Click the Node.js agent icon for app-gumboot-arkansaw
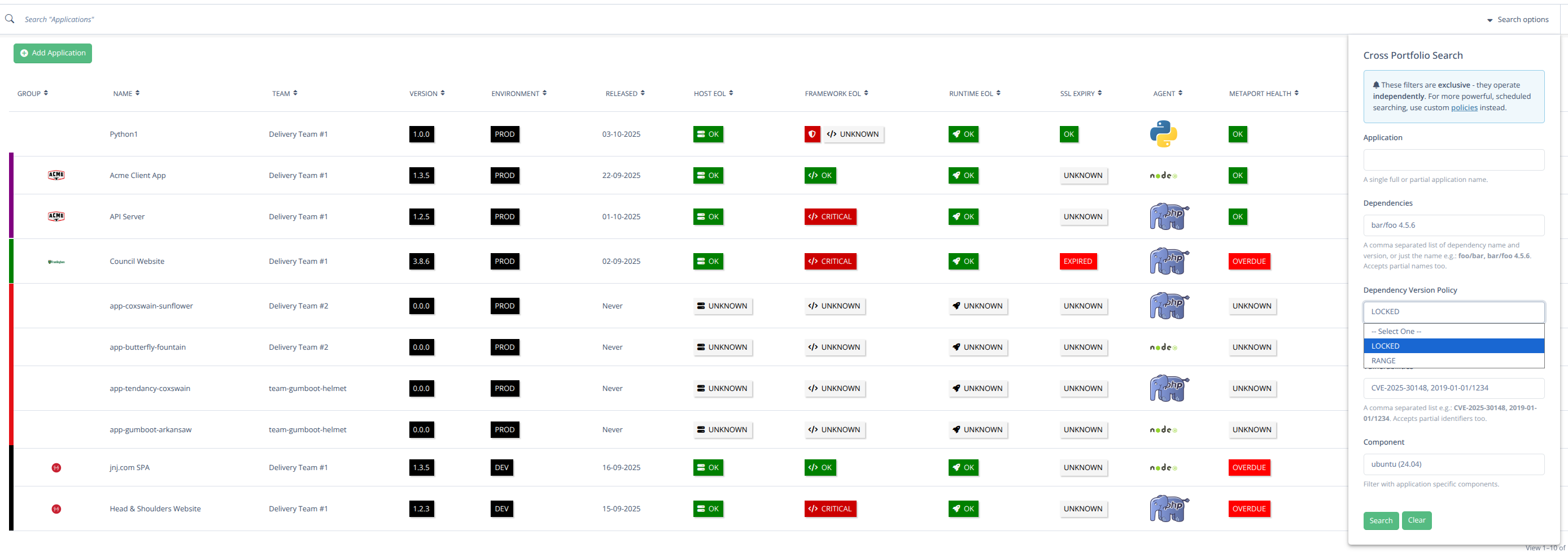The image size is (1568, 552). (x=1163, y=429)
